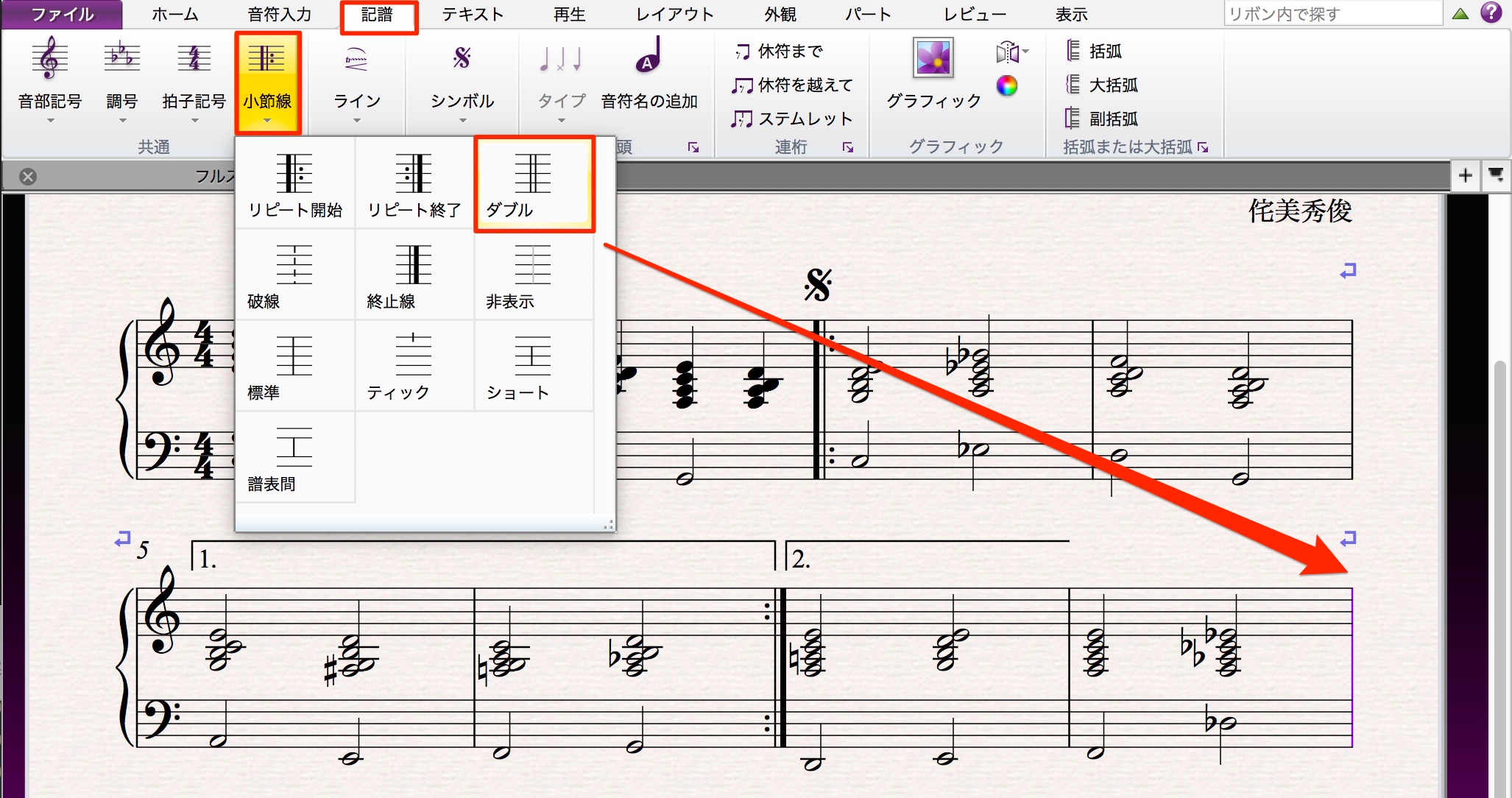Expand the 調号 dropdown arrow
The image size is (1512, 798).
click(x=122, y=121)
